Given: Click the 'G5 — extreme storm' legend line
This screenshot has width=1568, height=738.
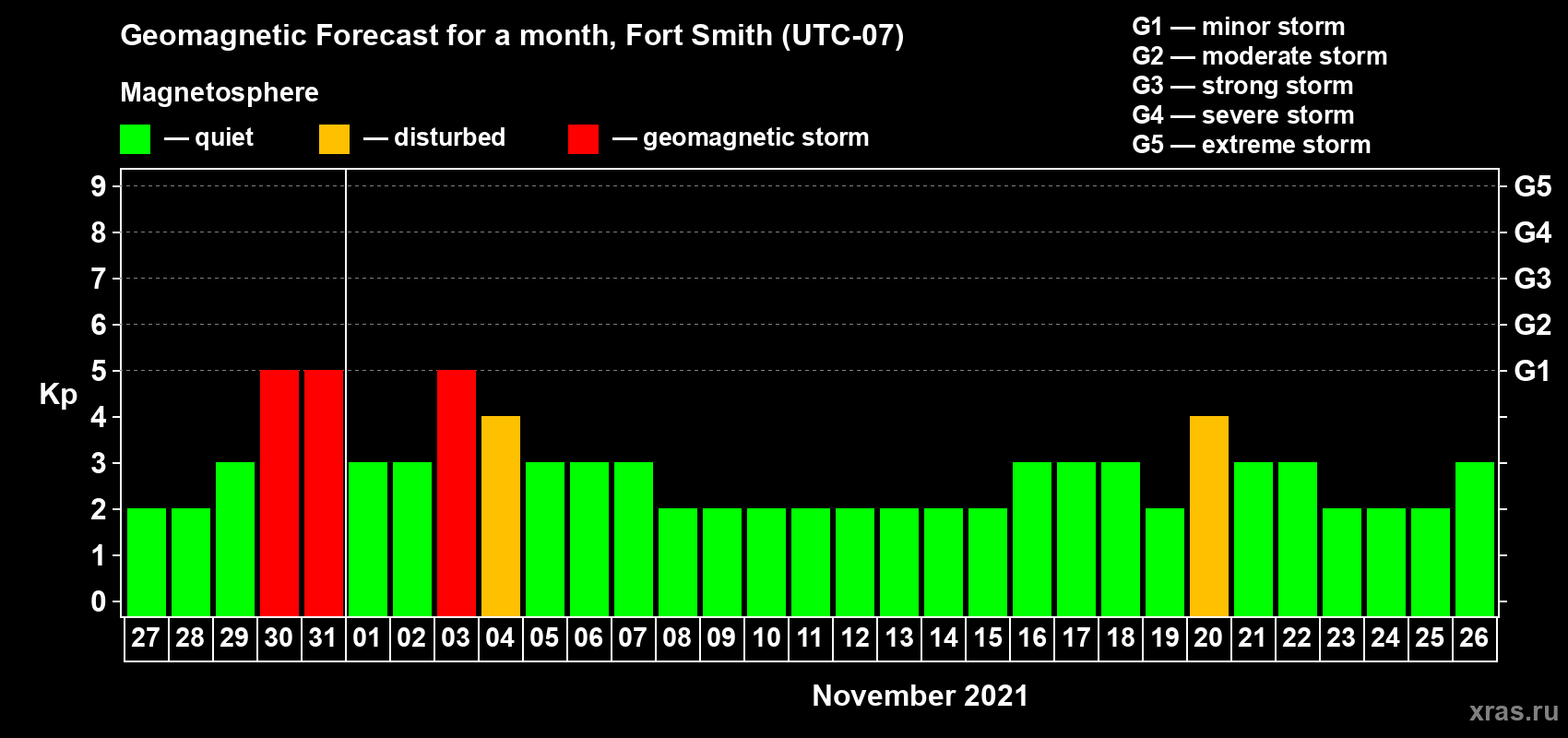Looking at the screenshot, I should (x=1252, y=145).
